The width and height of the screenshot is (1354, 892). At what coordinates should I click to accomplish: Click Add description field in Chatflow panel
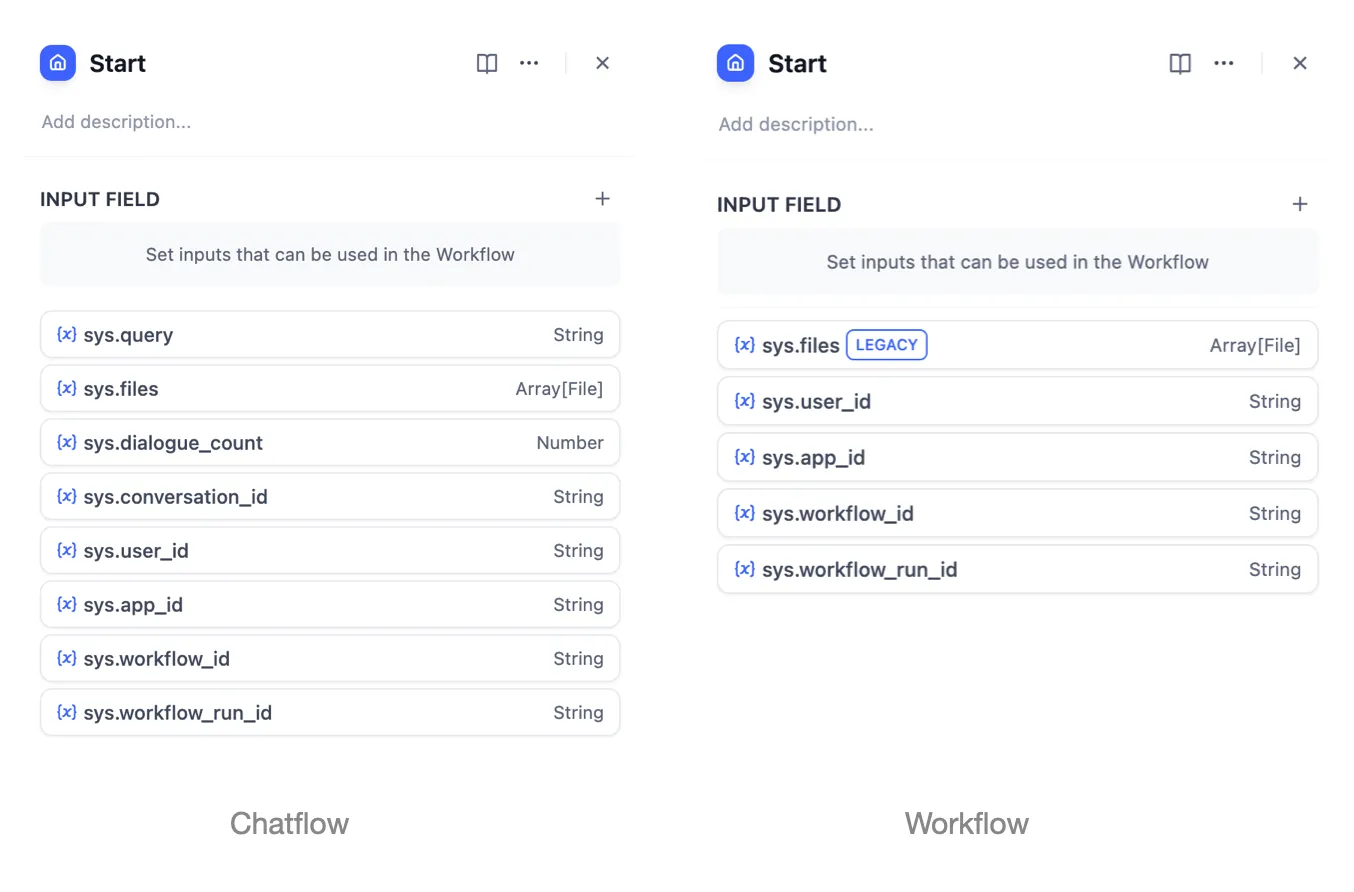(117, 122)
